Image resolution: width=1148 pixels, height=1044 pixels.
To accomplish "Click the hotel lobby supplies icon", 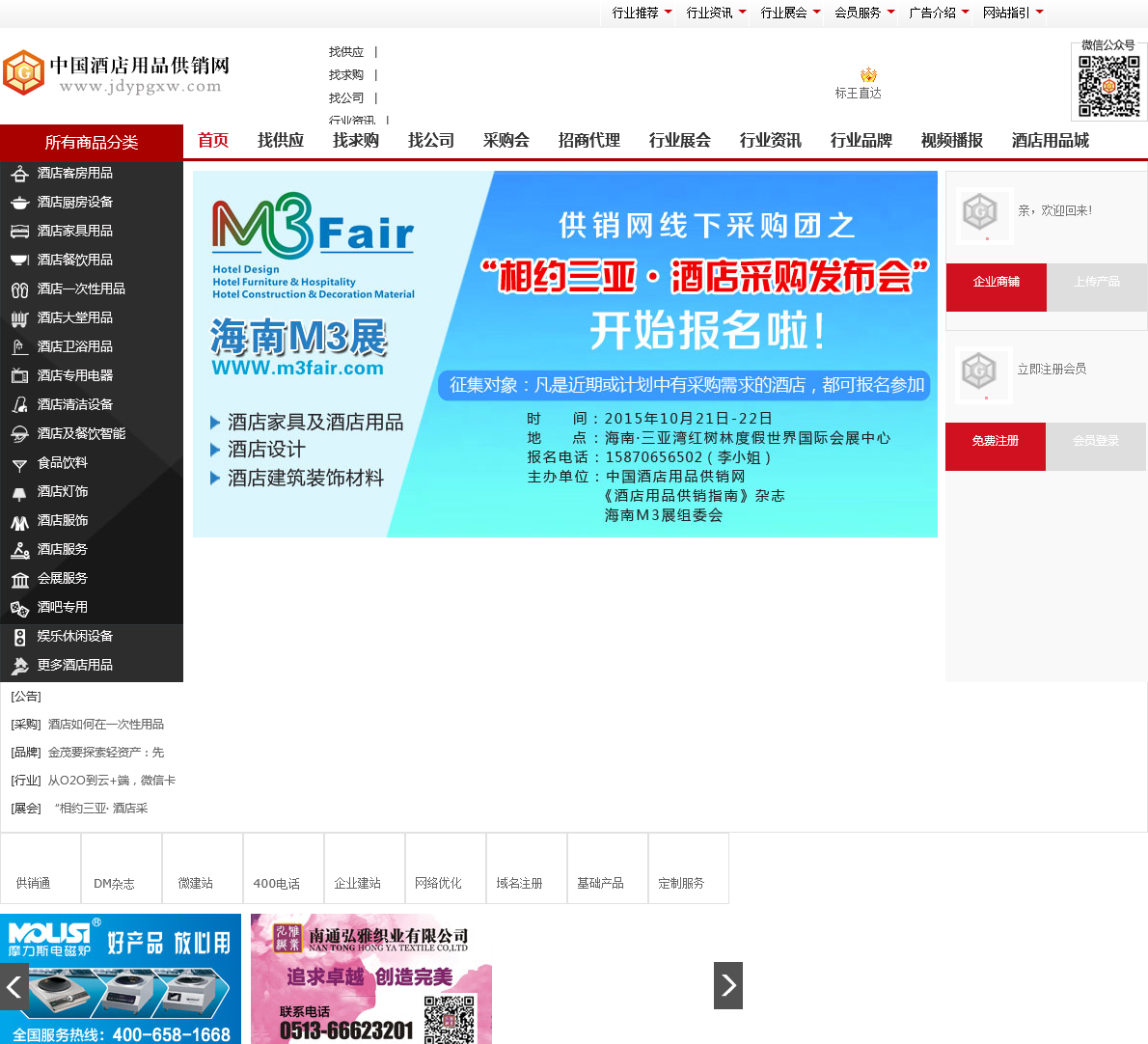I will [x=19, y=318].
